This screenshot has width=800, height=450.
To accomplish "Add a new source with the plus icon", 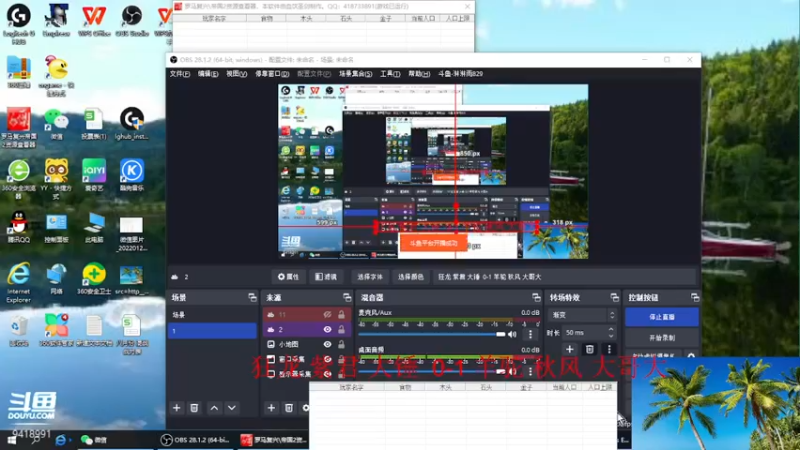I will tap(271, 408).
